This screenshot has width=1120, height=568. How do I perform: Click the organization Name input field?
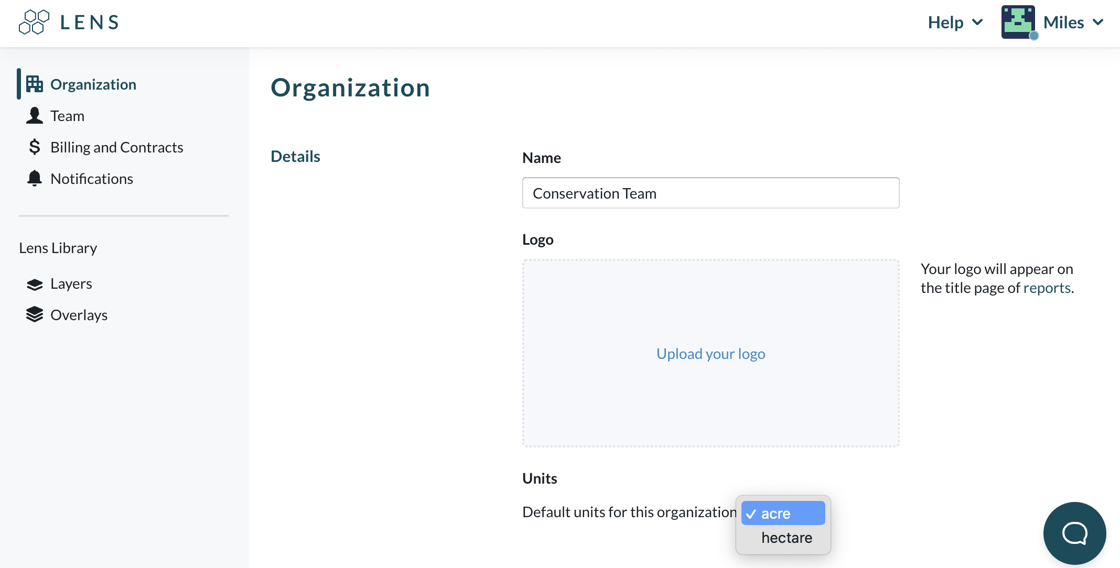[x=711, y=193]
